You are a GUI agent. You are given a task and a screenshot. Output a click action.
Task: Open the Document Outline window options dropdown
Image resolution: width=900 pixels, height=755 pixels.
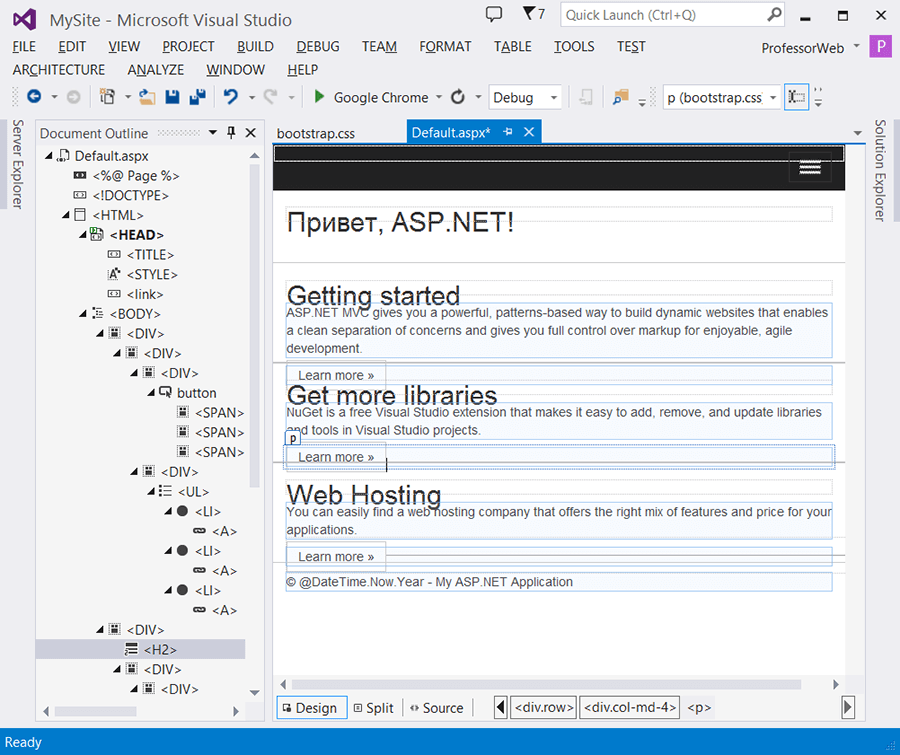[x=213, y=133]
